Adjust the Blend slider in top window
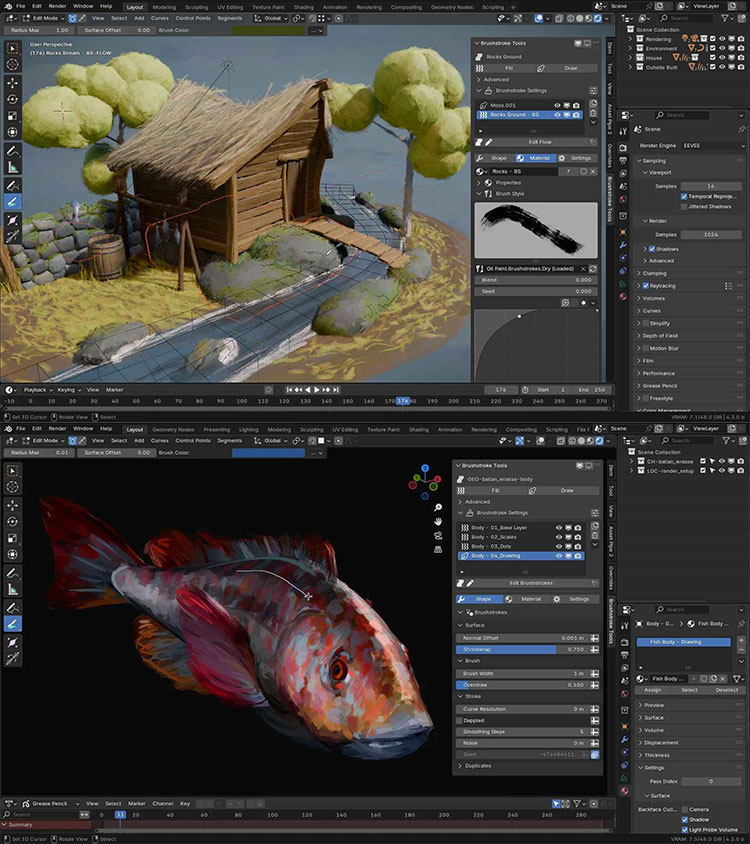The height and width of the screenshot is (844, 750). point(535,280)
